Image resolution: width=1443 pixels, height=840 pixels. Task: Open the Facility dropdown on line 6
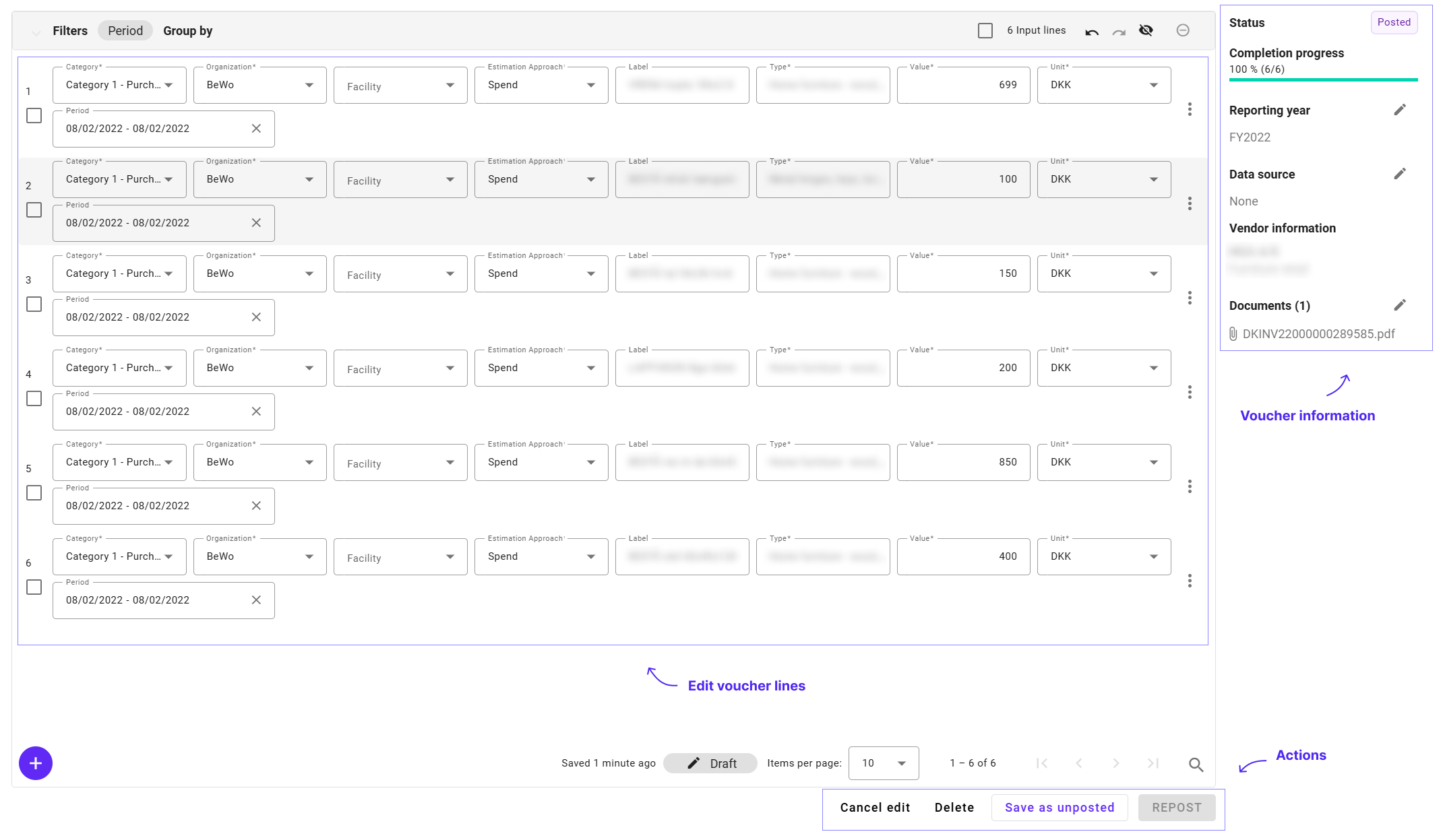[400, 556]
